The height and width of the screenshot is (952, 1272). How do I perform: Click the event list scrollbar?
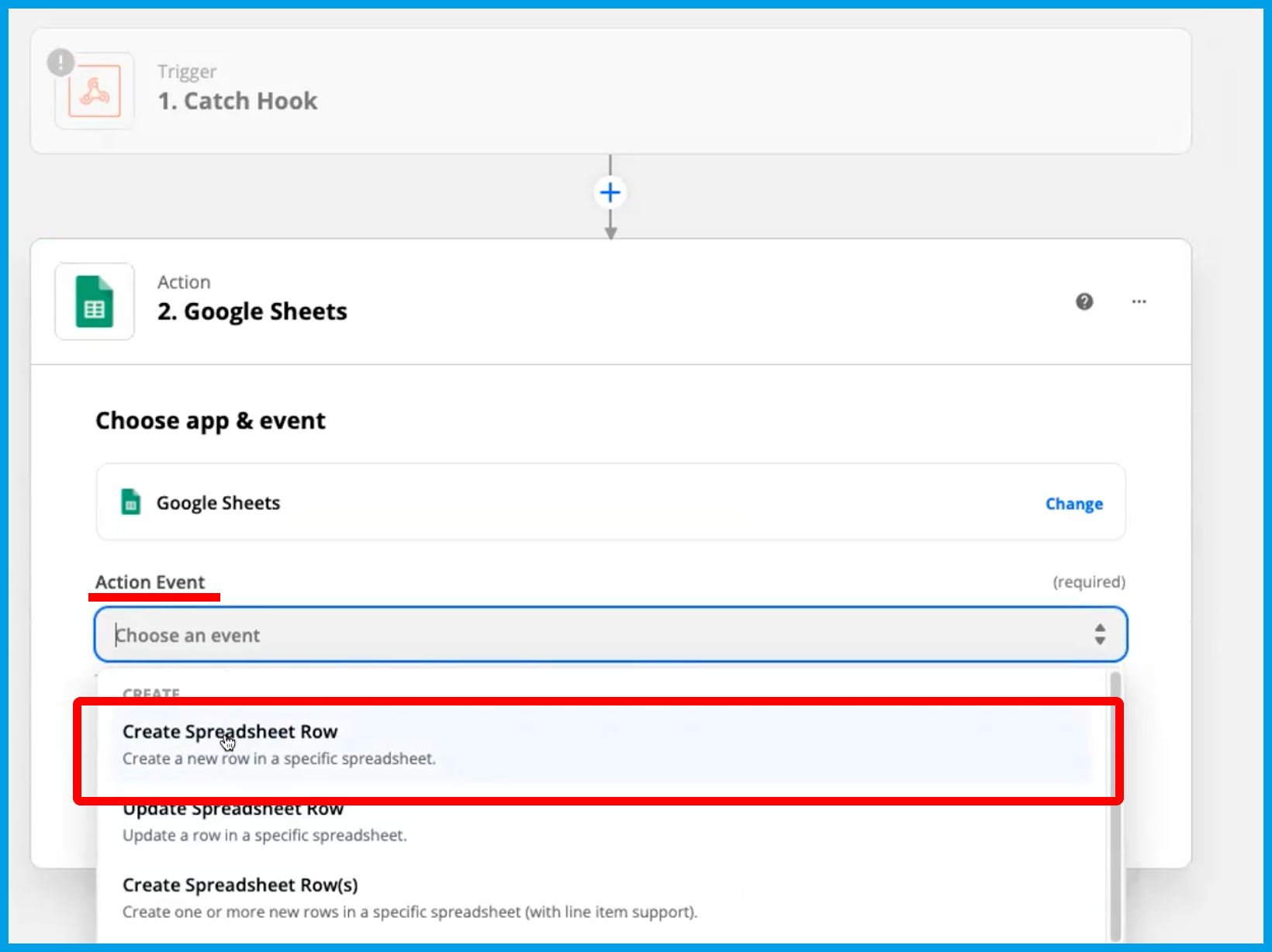[1115, 806]
